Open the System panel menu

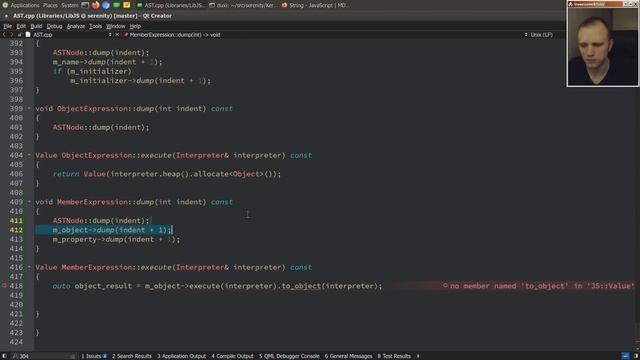point(70,5)
